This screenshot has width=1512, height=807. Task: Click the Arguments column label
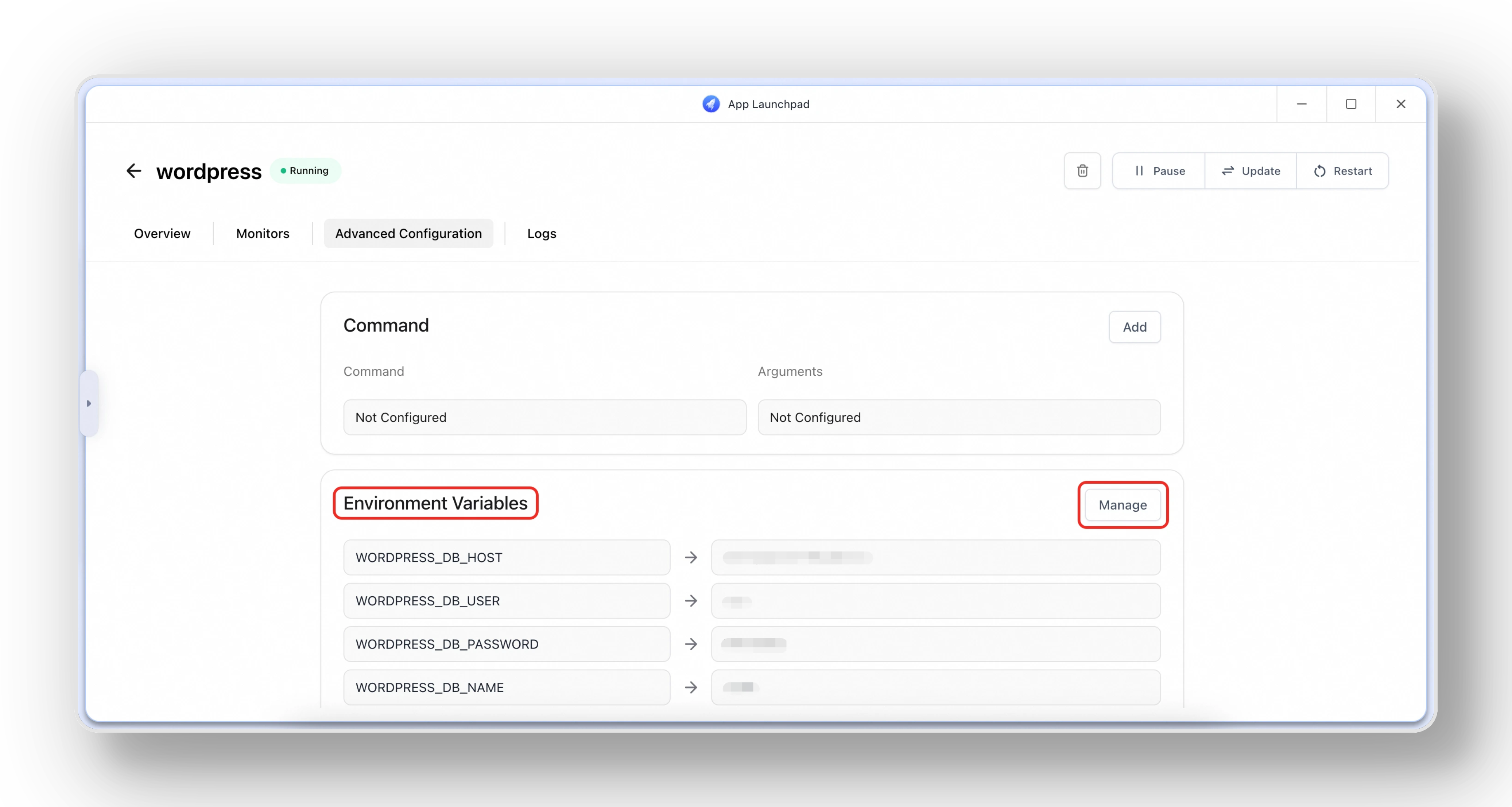pos(790,371)
